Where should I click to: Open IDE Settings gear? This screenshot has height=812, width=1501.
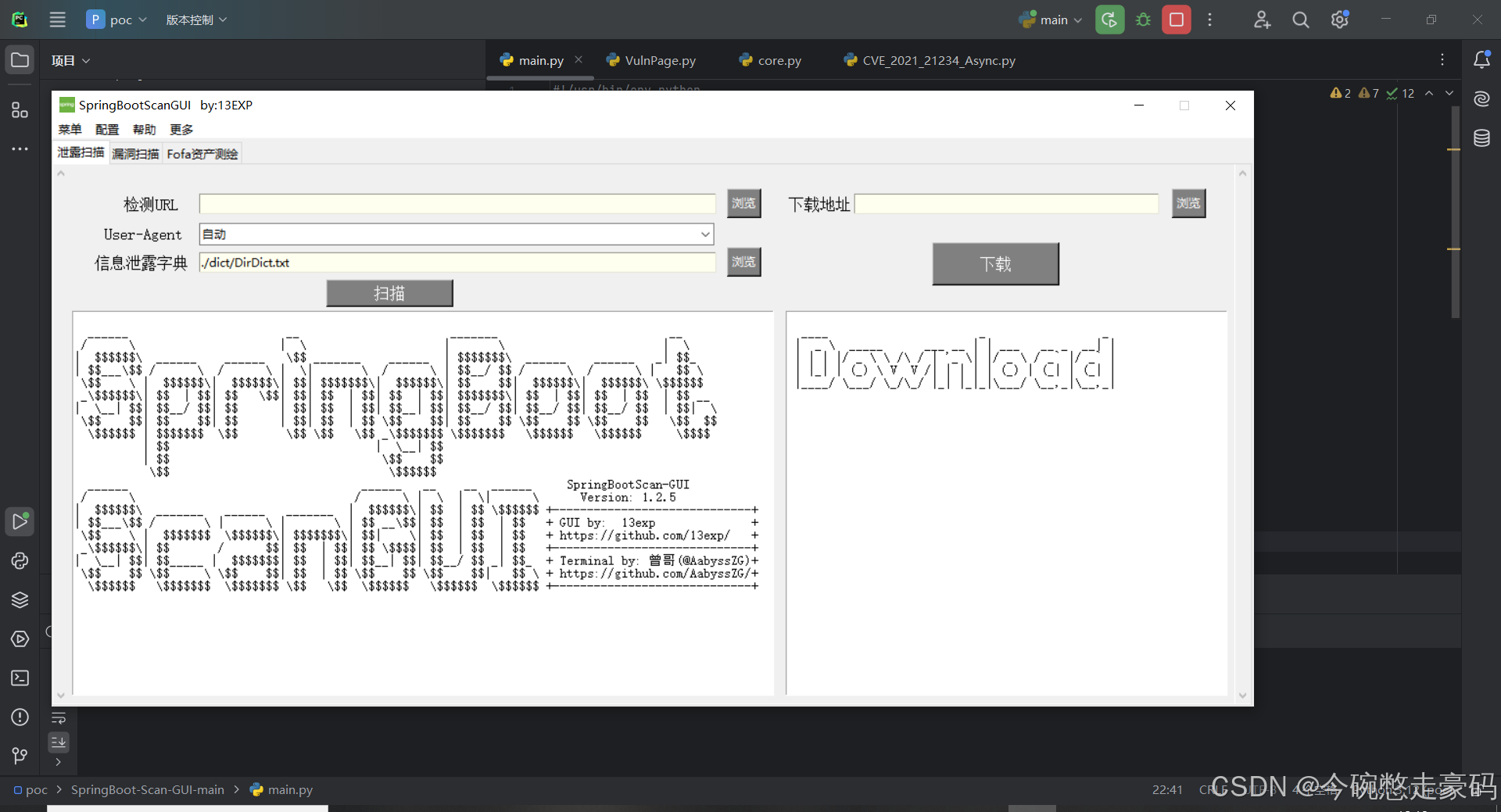[x=1340, y=20]
